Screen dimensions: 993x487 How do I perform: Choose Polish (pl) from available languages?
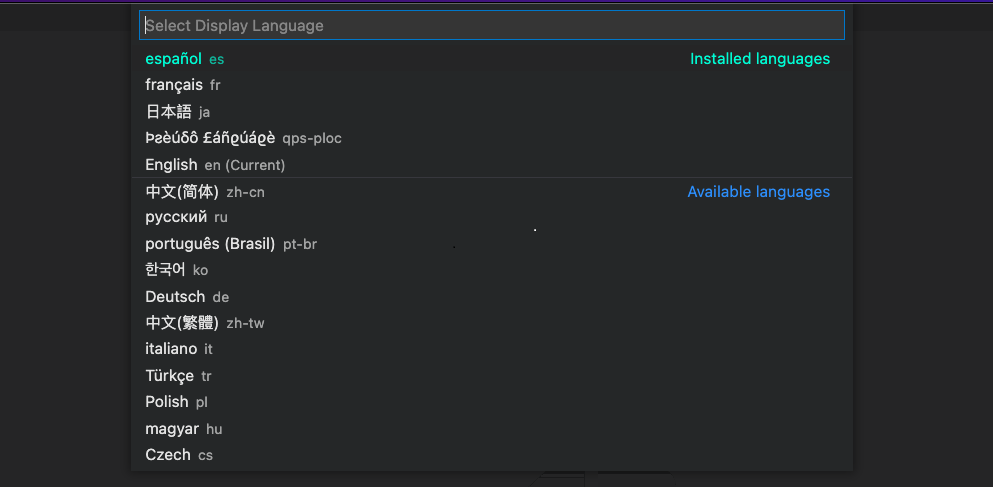tap(167, 402)
